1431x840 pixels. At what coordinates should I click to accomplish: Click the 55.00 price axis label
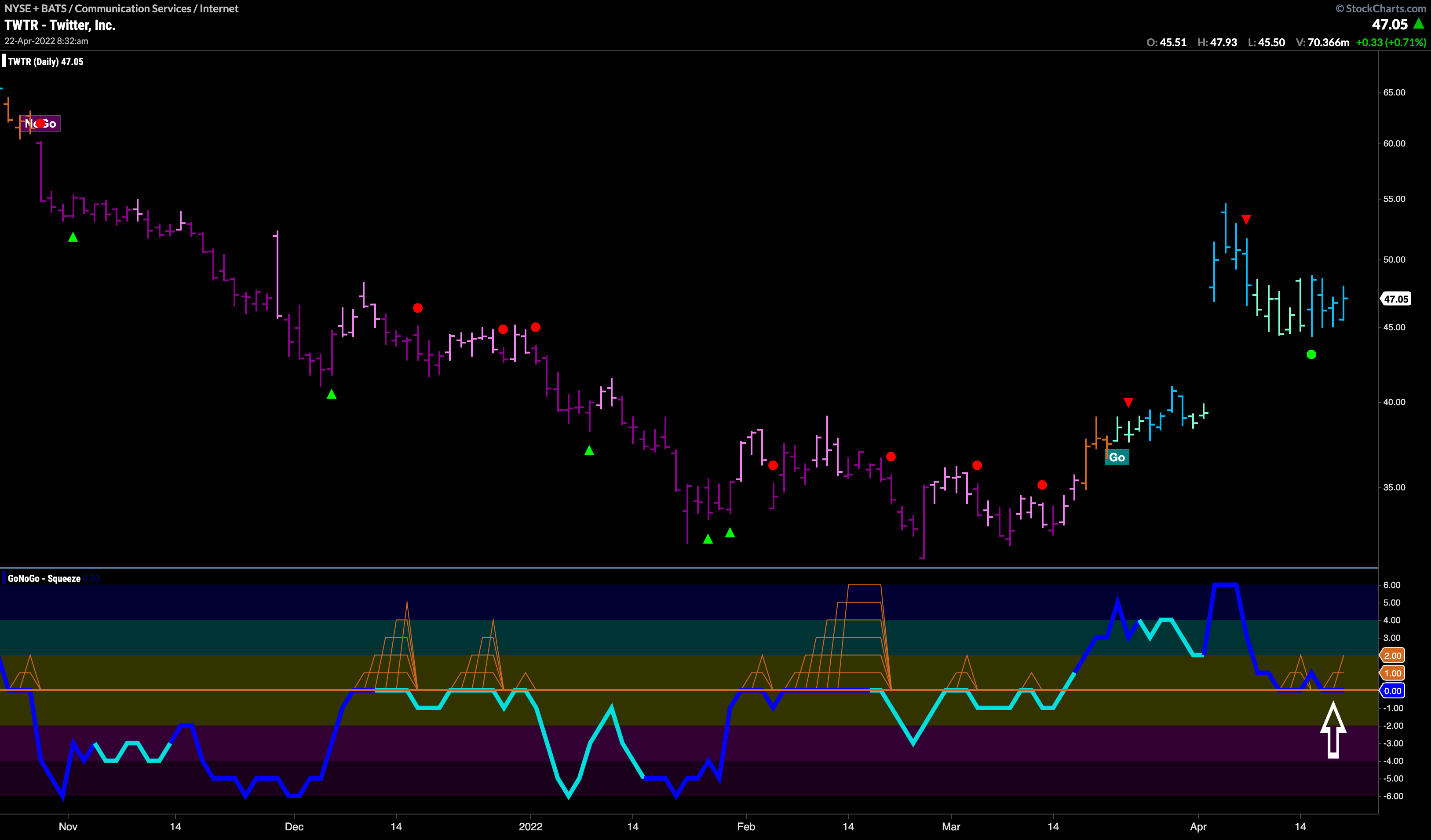point(1394,199)
